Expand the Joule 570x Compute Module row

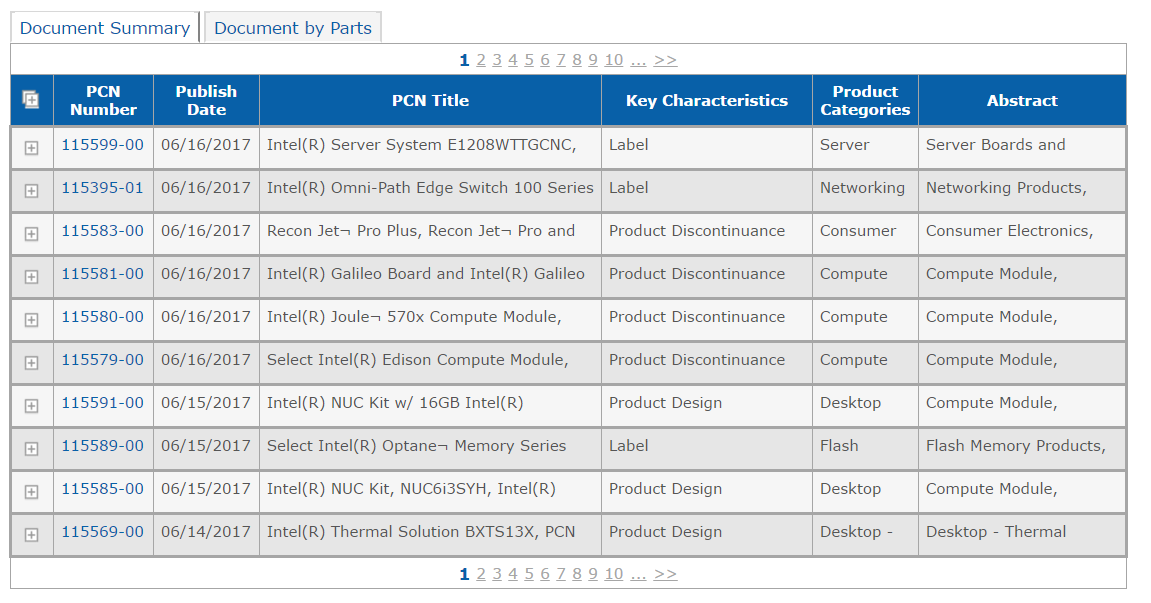point(31,320)
